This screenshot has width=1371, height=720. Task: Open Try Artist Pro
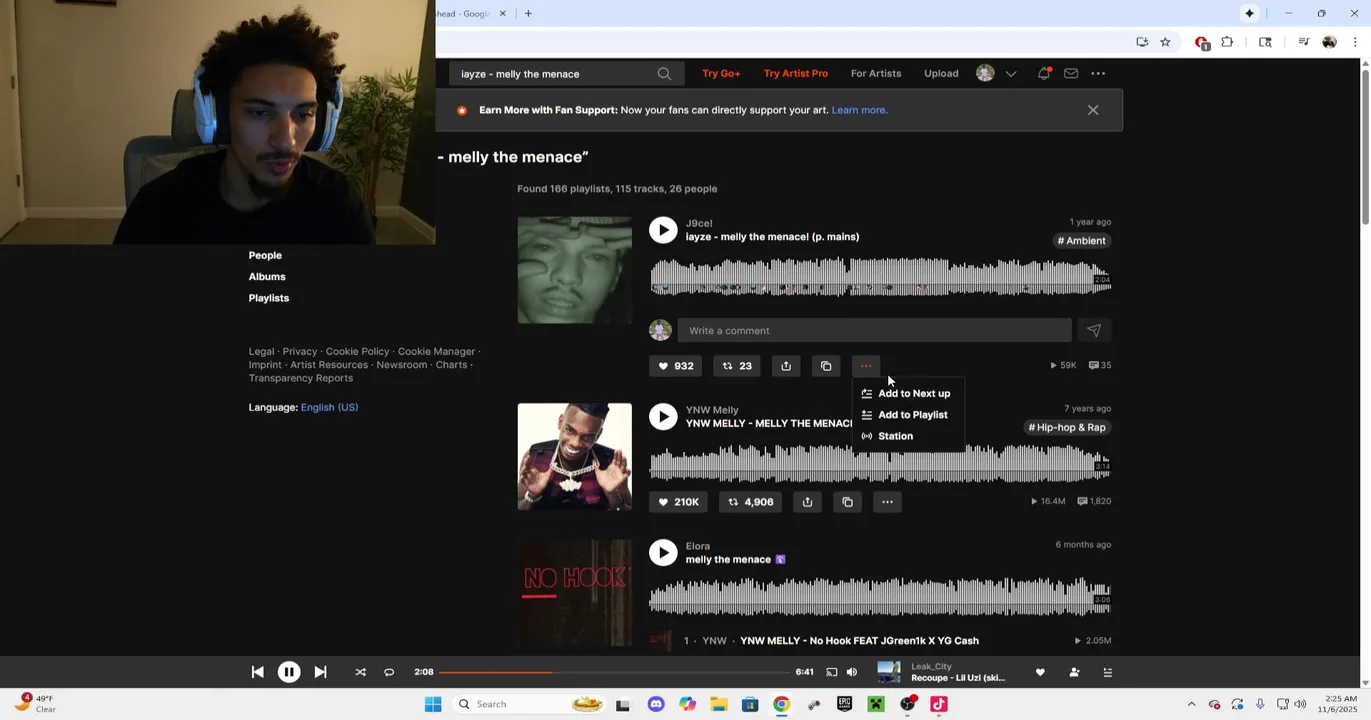(796, 73)
